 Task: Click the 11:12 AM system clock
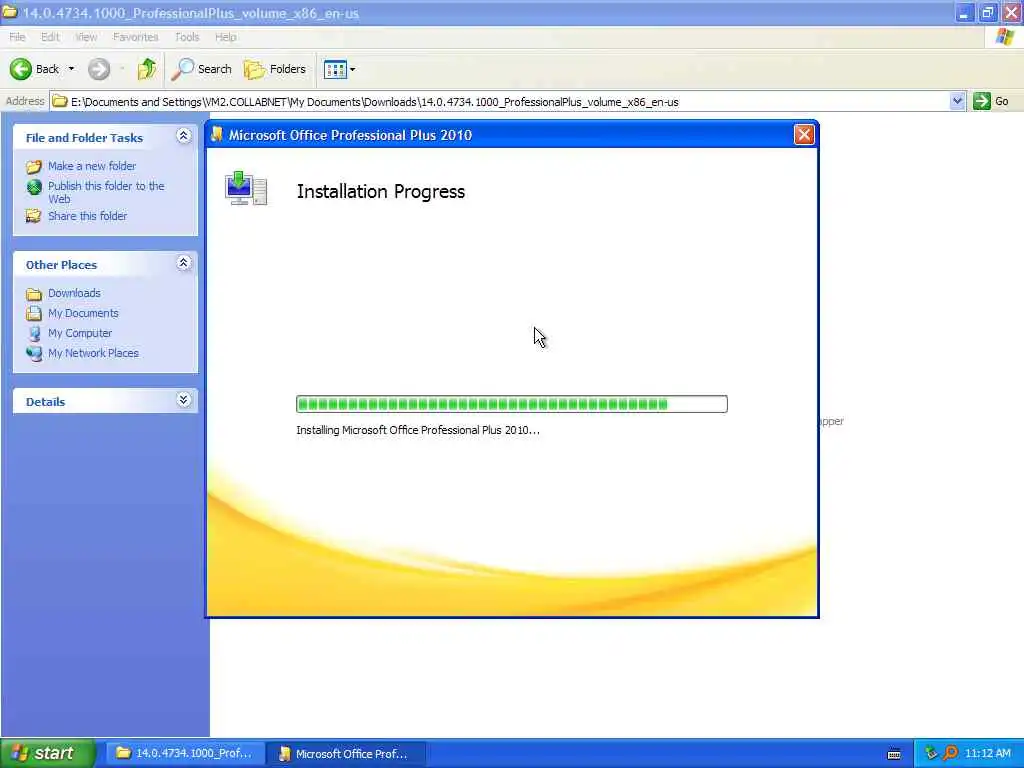point(987,754)
